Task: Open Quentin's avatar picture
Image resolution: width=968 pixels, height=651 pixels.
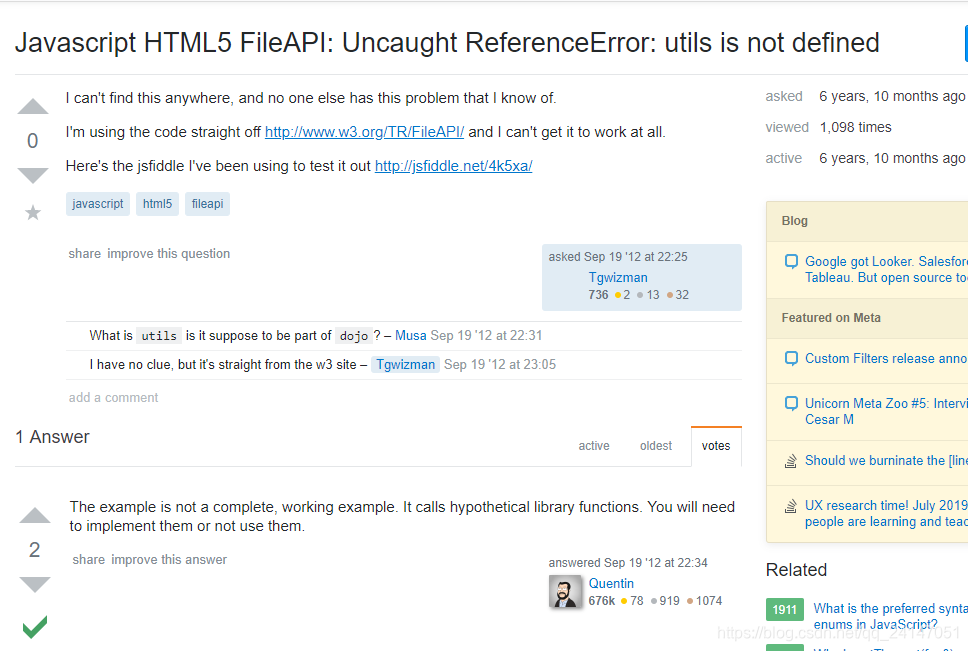Action: point(565,592)
